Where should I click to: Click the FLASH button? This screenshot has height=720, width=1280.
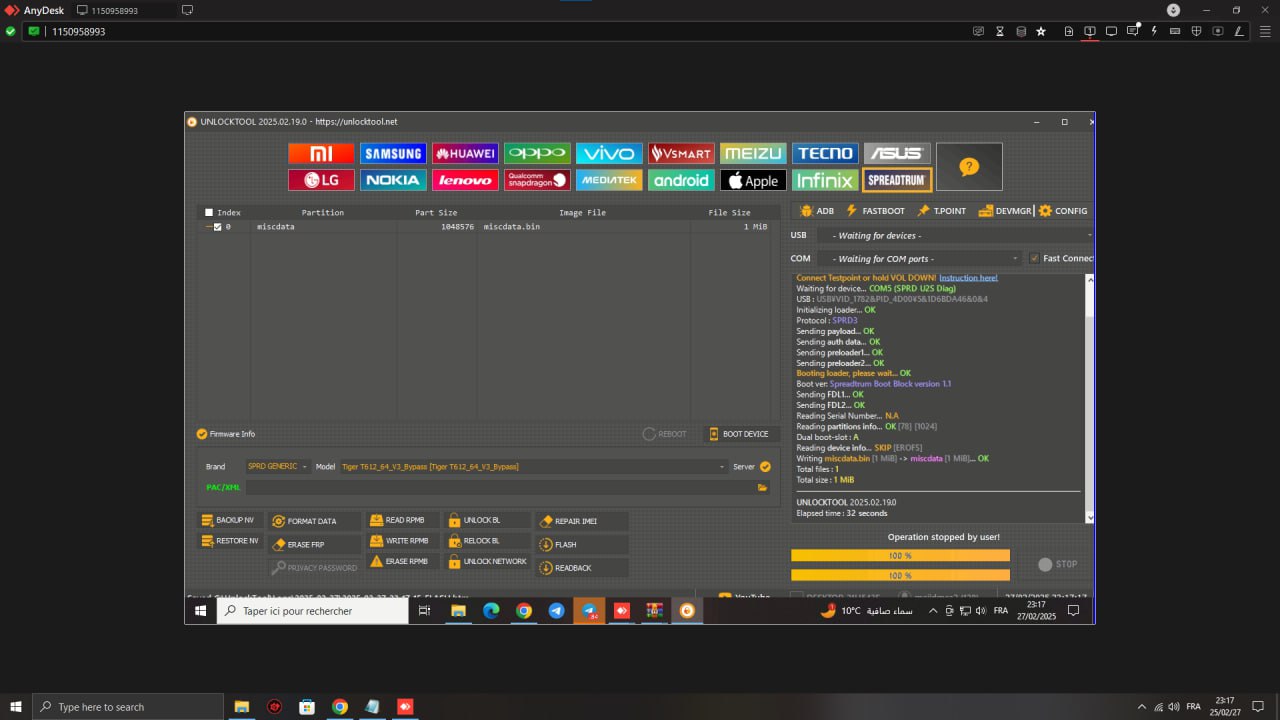[582, 545]
